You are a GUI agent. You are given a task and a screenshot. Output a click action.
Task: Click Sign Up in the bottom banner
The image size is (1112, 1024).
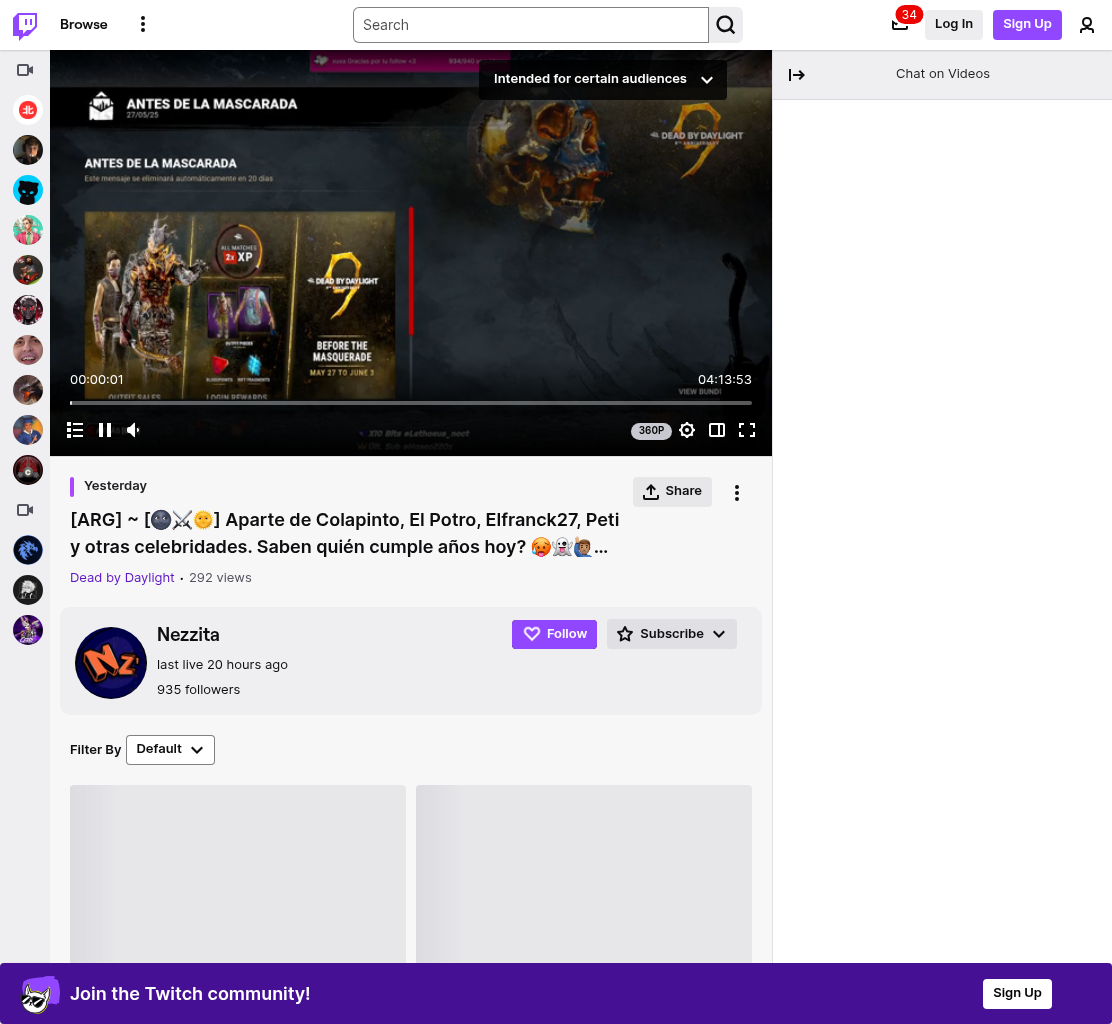[1017, 994]
